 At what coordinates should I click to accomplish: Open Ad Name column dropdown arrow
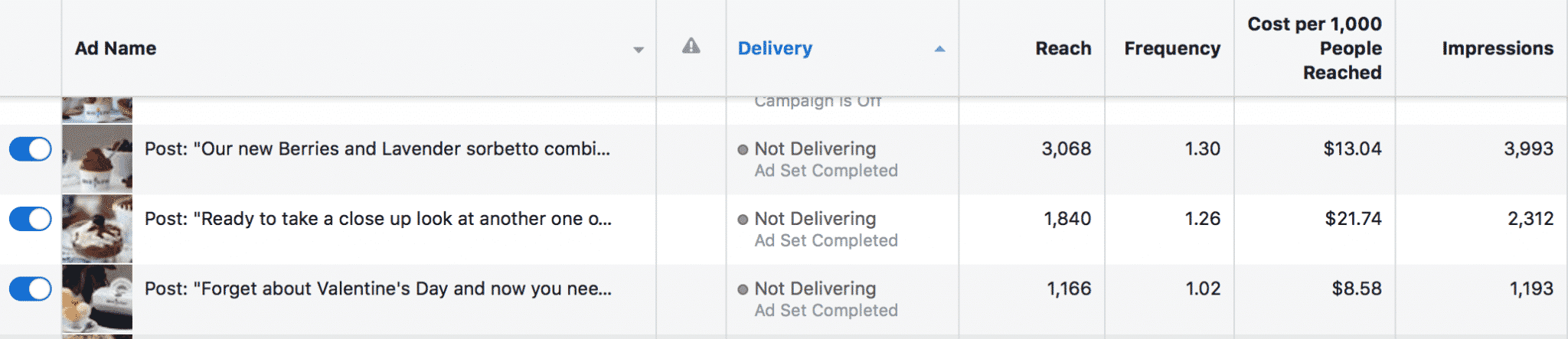coord(638,50)
